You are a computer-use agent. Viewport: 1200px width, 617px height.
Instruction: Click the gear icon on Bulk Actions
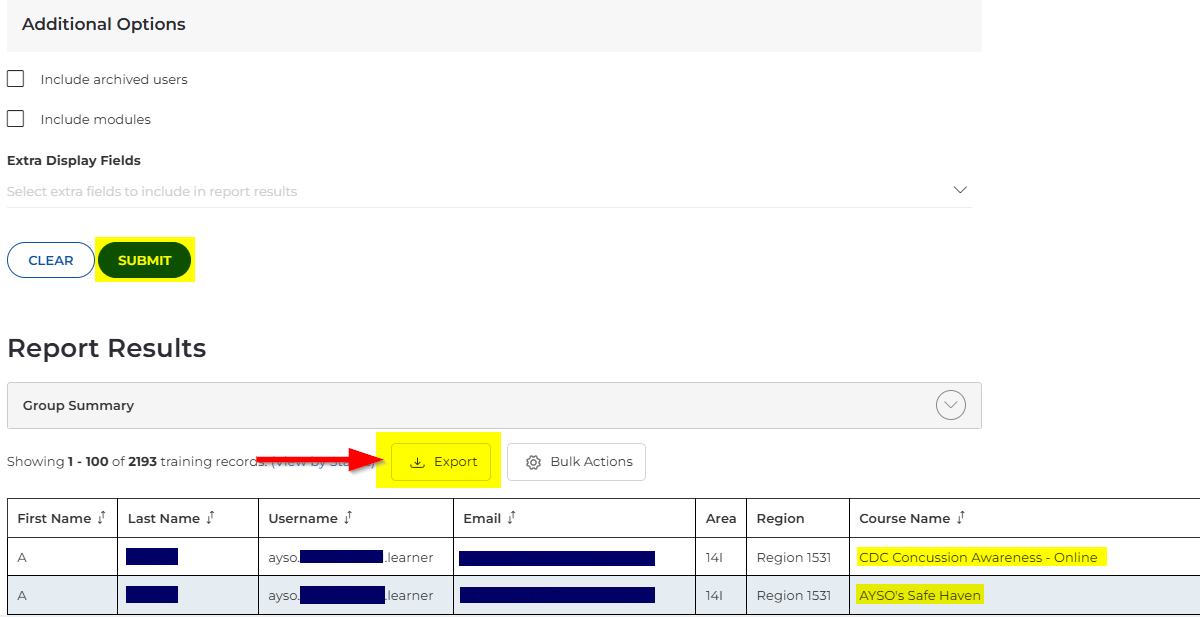coord(533,462)
